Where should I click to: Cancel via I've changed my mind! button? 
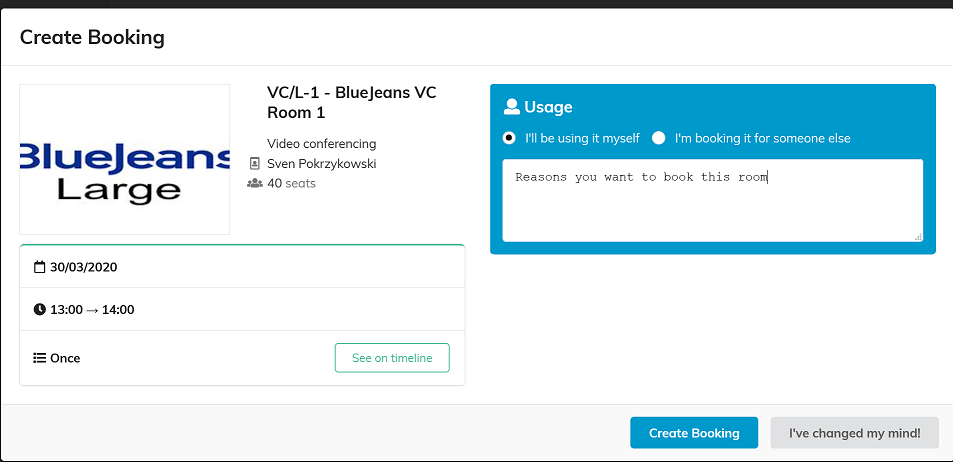855,433
